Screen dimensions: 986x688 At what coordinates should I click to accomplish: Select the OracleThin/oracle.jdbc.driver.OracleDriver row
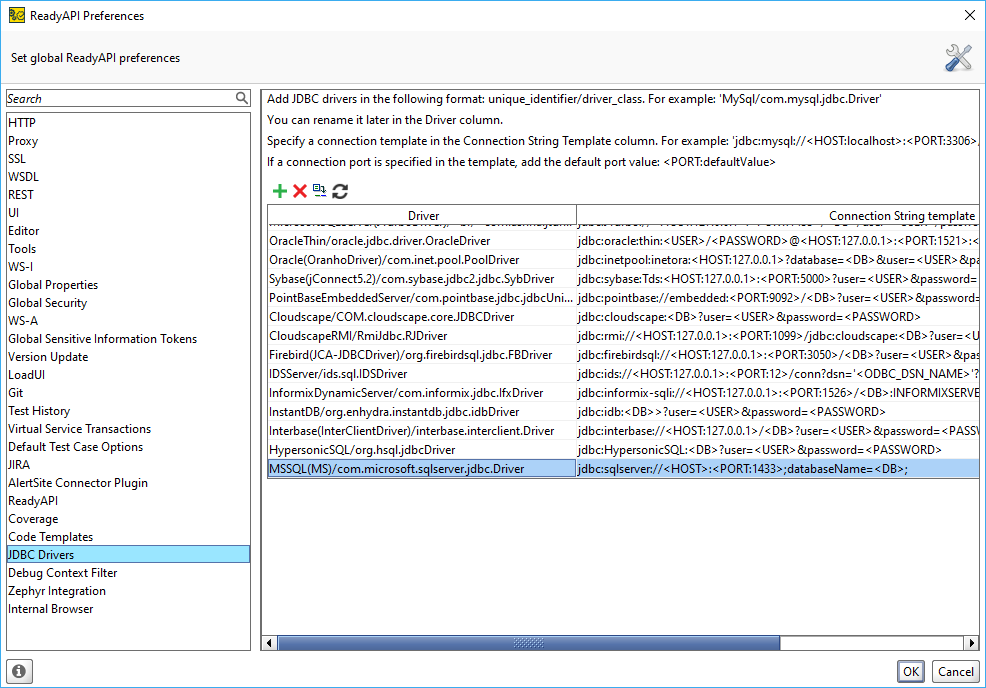click(623, 241)
